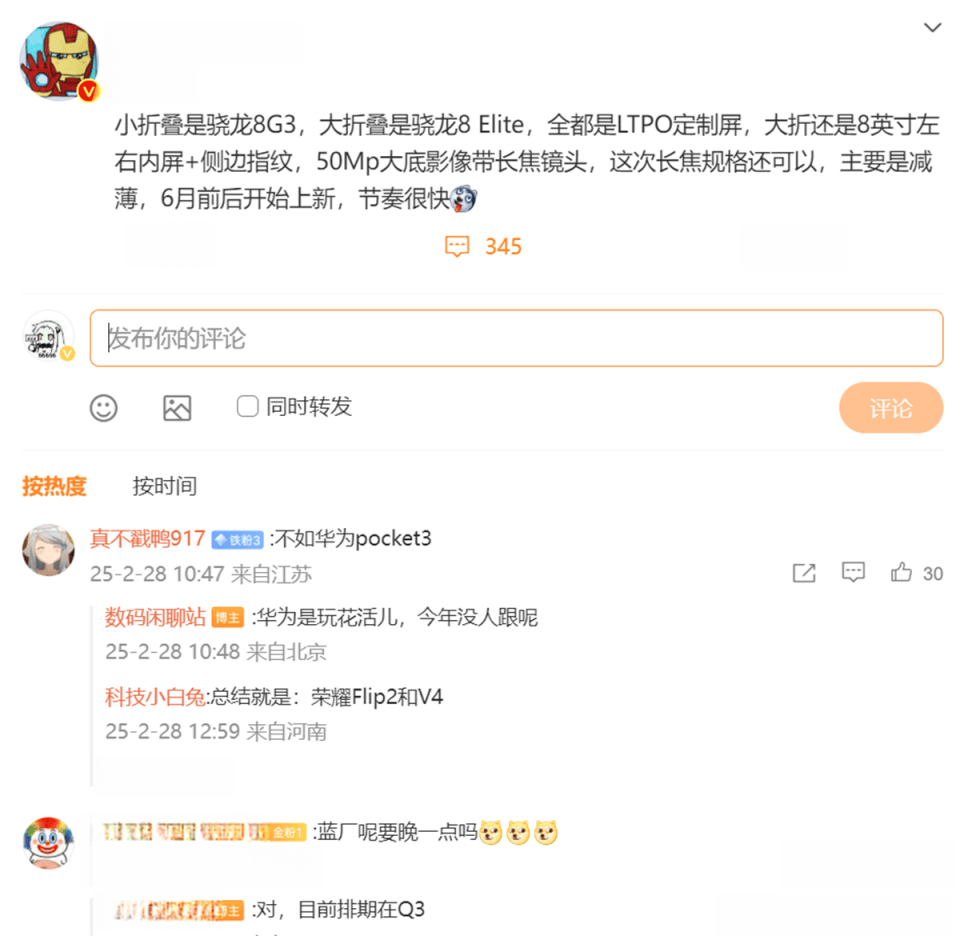Open 数码闲聊站 user profile link

pos(156,617)
